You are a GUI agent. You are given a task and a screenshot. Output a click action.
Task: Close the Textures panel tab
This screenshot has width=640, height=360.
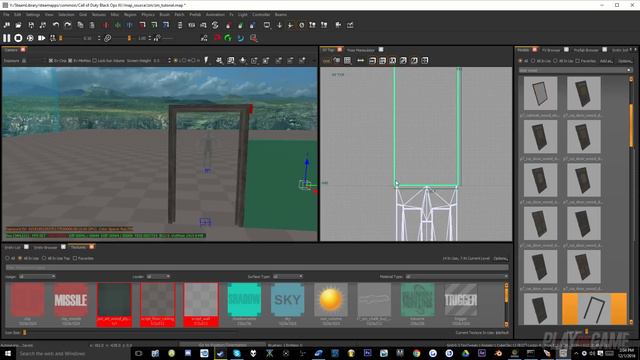[x=91, y=247]
